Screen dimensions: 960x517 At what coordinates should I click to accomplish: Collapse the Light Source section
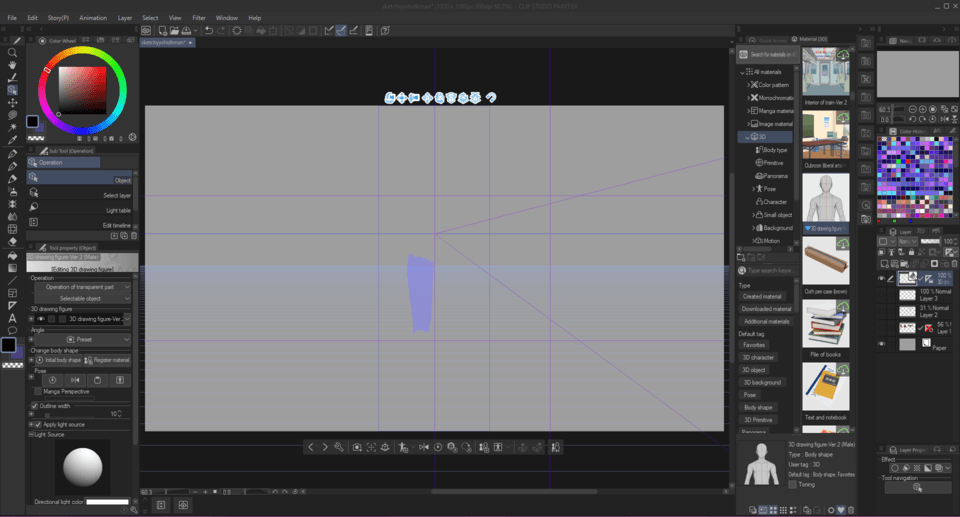[x=31, y=434]
